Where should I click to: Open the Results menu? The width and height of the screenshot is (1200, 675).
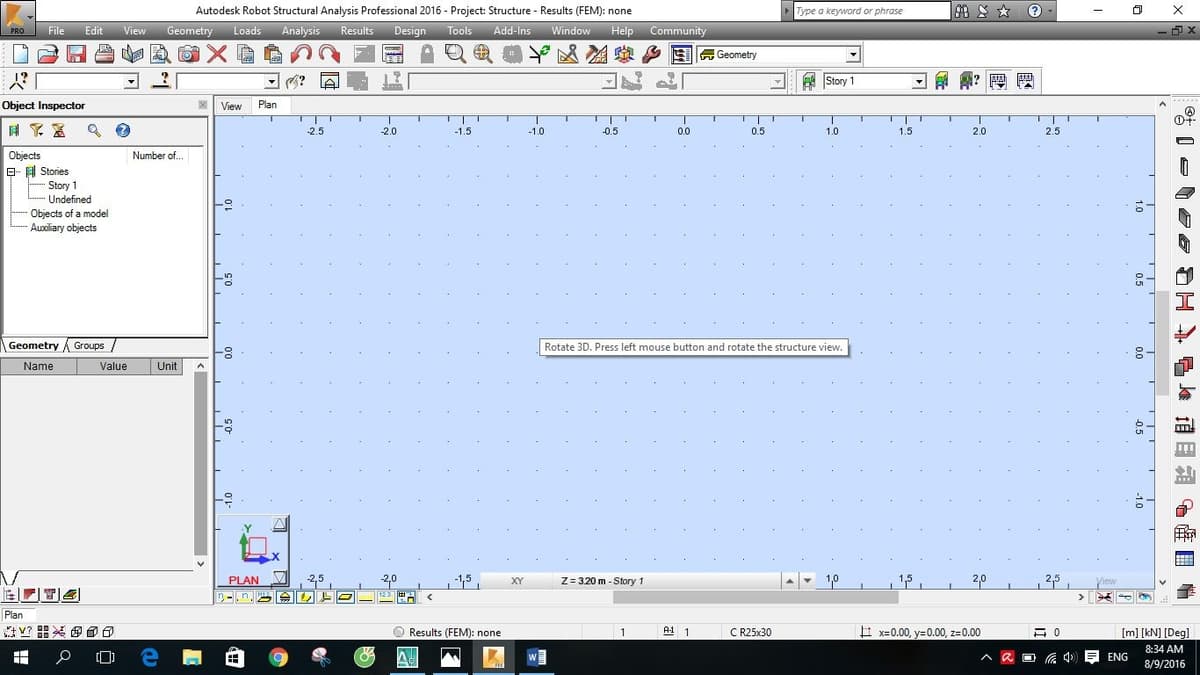click(357, 31)
